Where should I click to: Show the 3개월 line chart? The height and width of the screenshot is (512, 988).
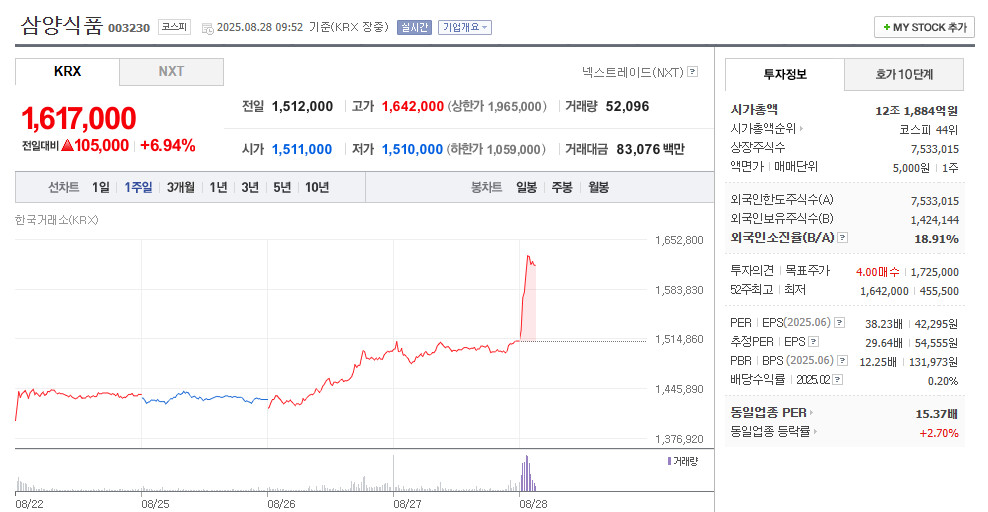(x=181, y=187)
